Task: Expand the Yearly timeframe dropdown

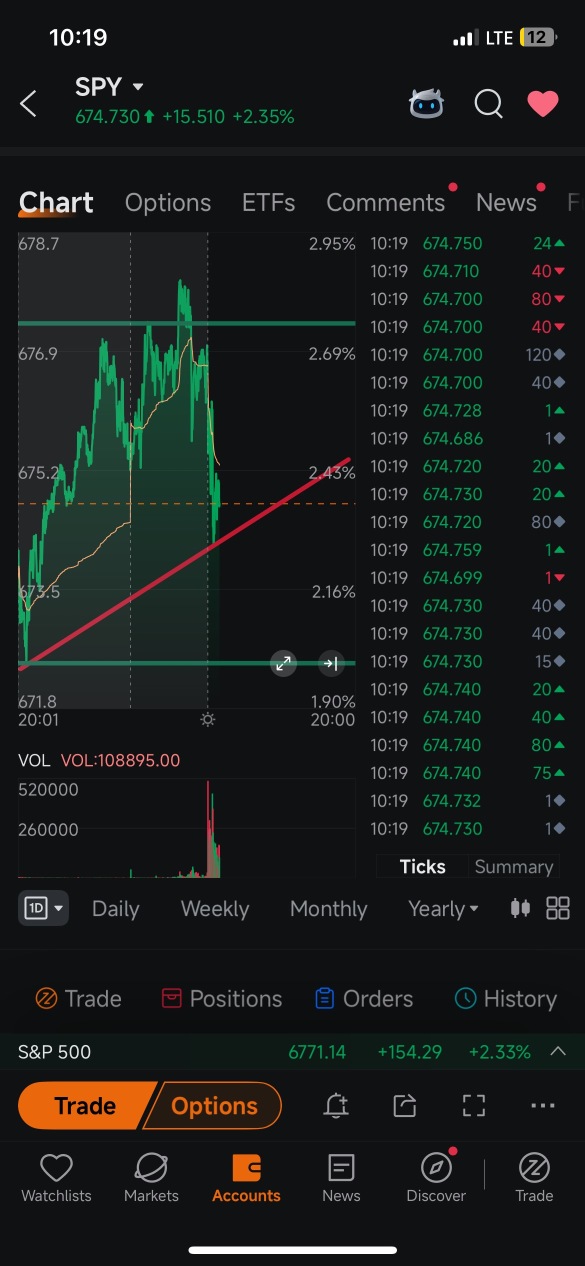Action: pos(443,908)
